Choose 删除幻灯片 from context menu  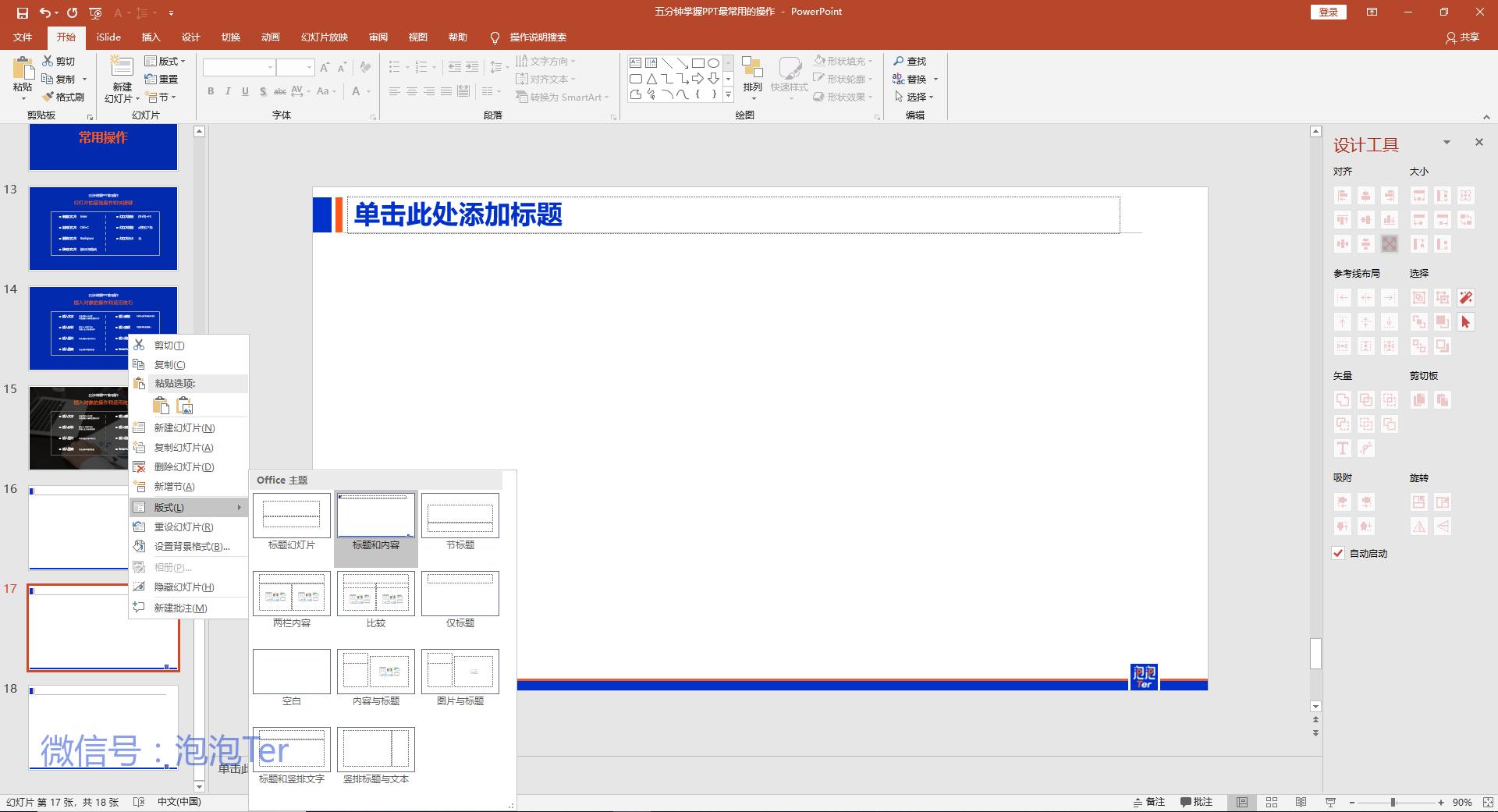click(188, 467)
